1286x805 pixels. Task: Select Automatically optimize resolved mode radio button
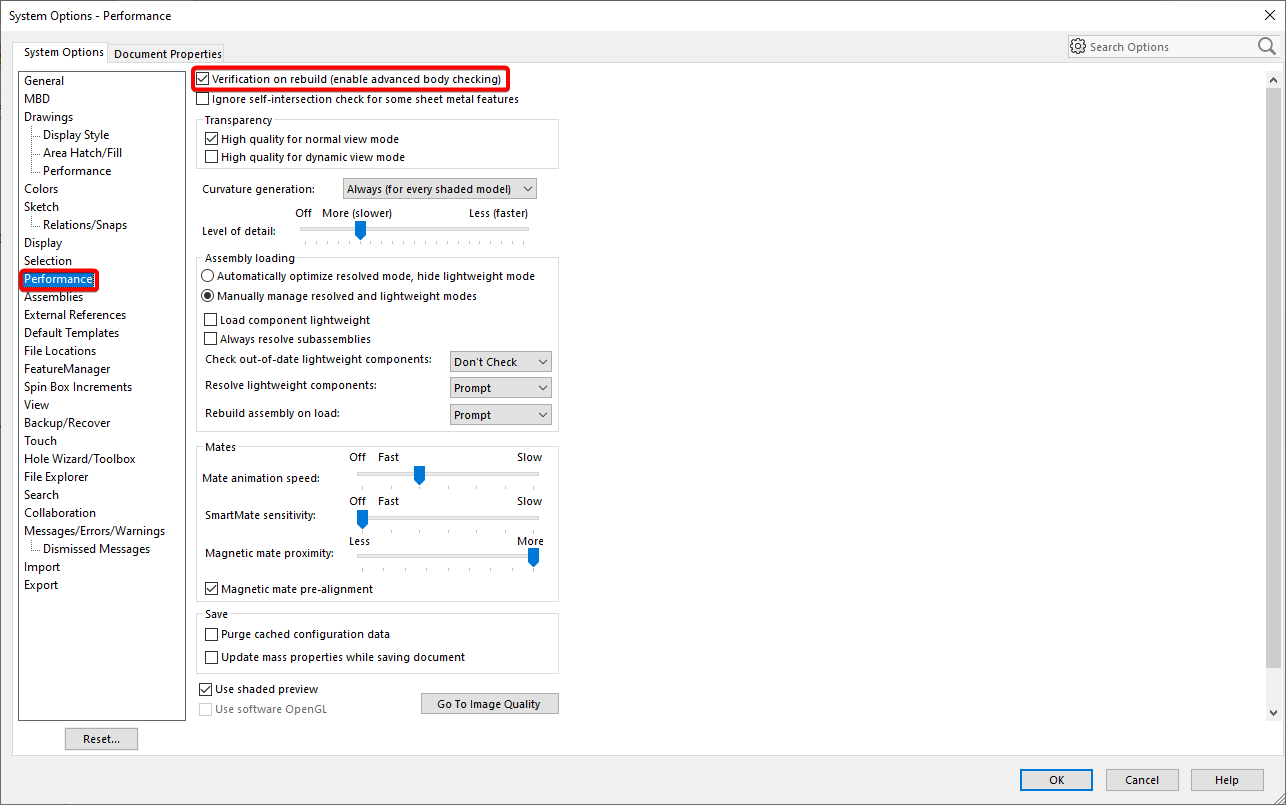coord(208,276)
